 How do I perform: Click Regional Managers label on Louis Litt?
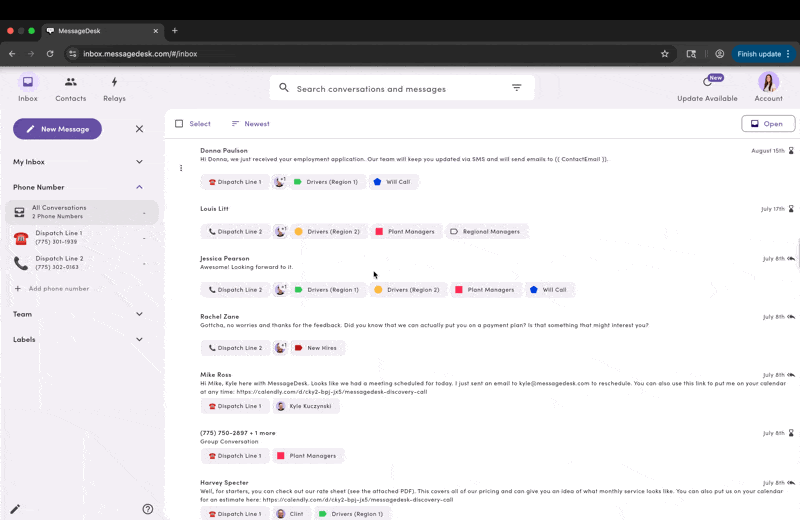486,232
